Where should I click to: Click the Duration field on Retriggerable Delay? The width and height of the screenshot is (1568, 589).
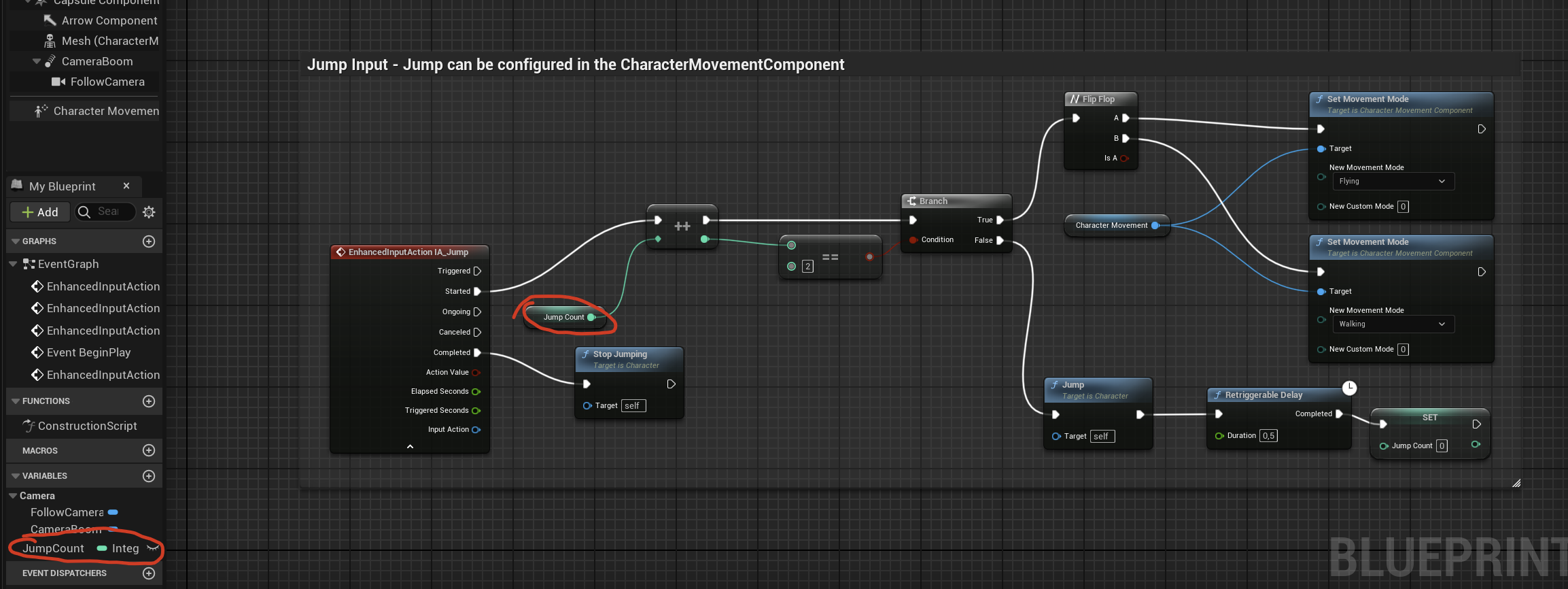tap(1268, 436)
